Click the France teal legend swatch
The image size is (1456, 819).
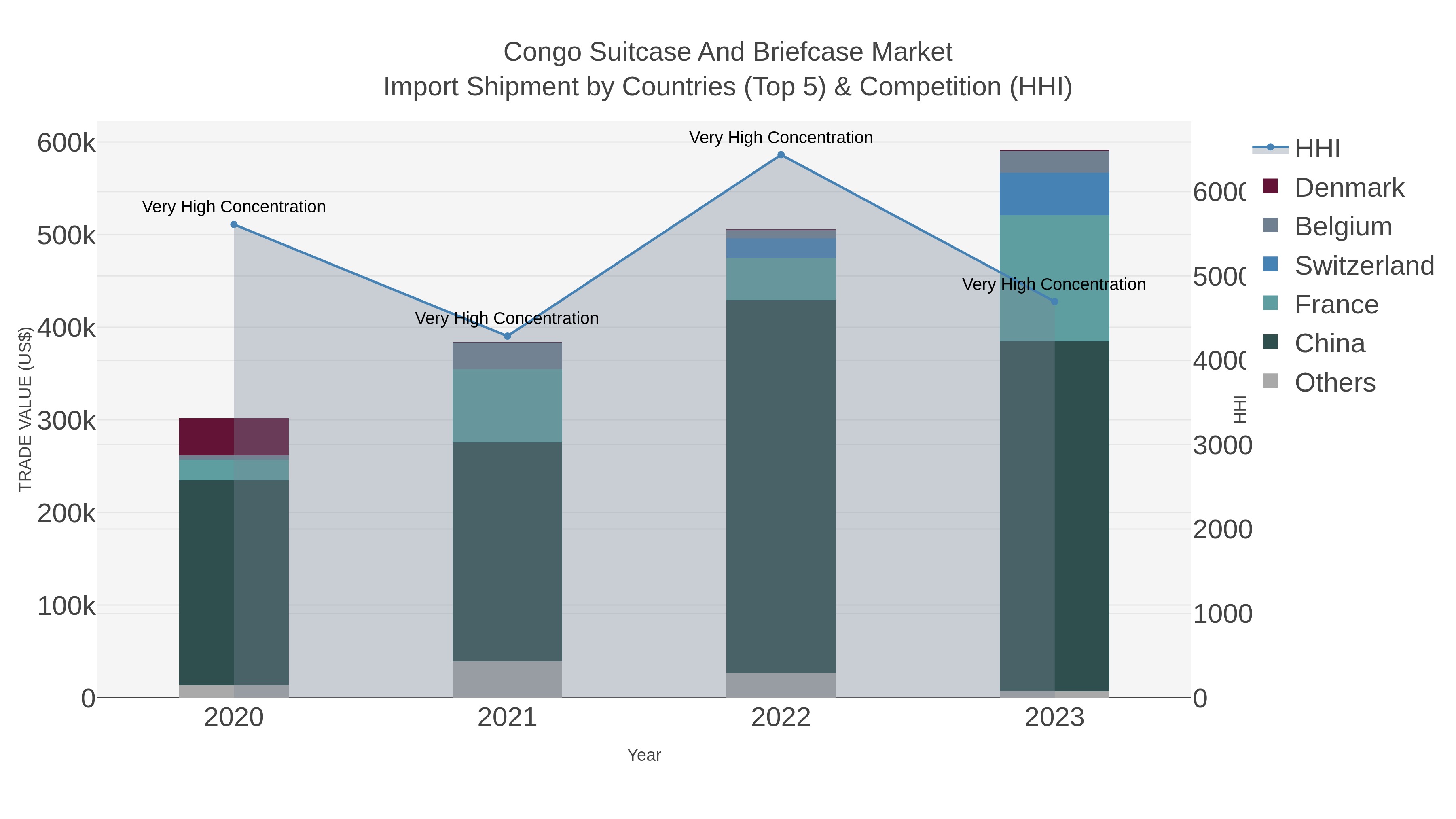(x=1271, y=303)
